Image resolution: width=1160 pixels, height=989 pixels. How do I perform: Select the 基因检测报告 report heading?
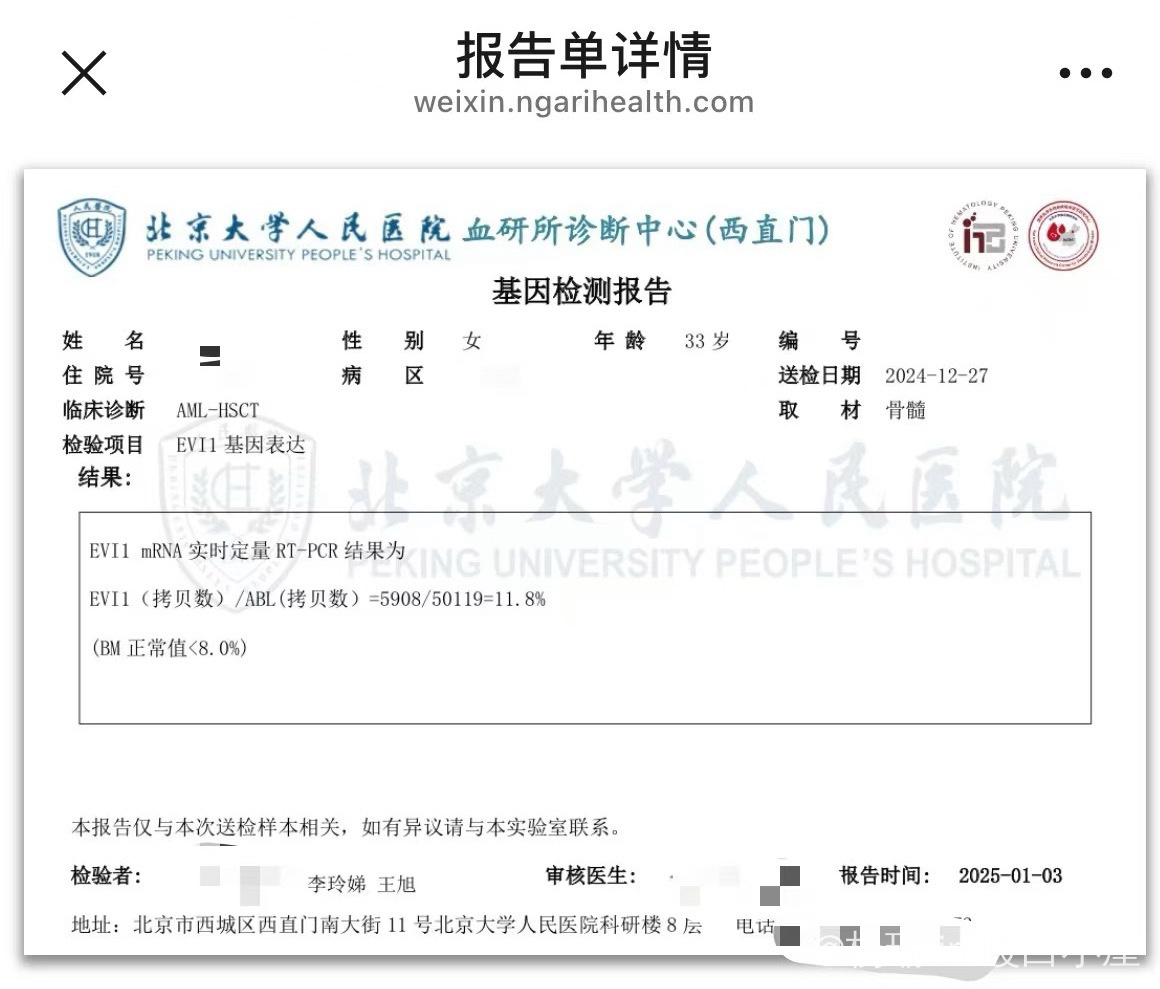tap(581, 291)
